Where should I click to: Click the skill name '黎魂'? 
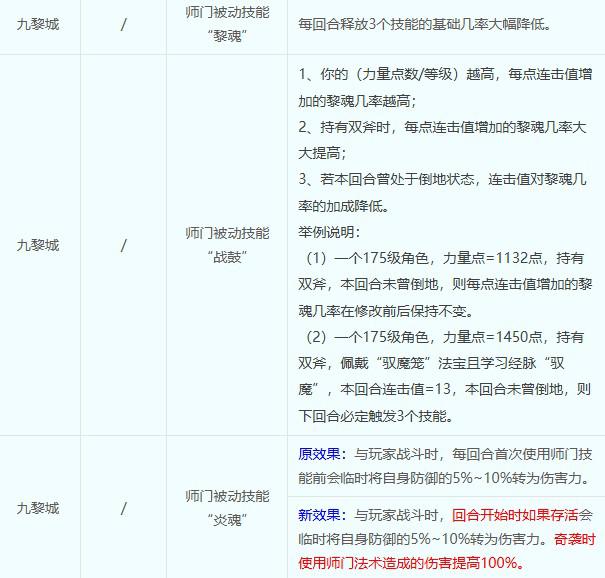coord(227,37)
